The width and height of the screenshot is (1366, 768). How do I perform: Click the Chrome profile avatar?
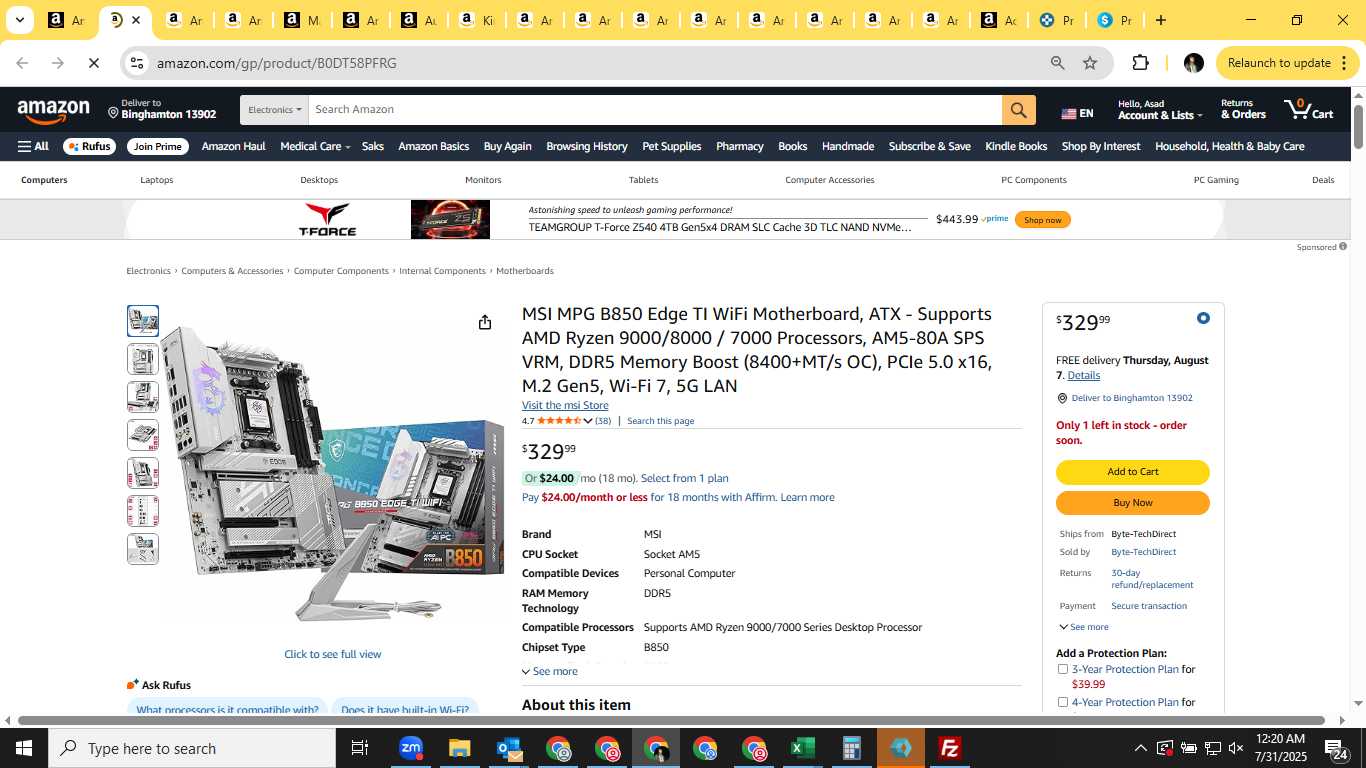1193,63
